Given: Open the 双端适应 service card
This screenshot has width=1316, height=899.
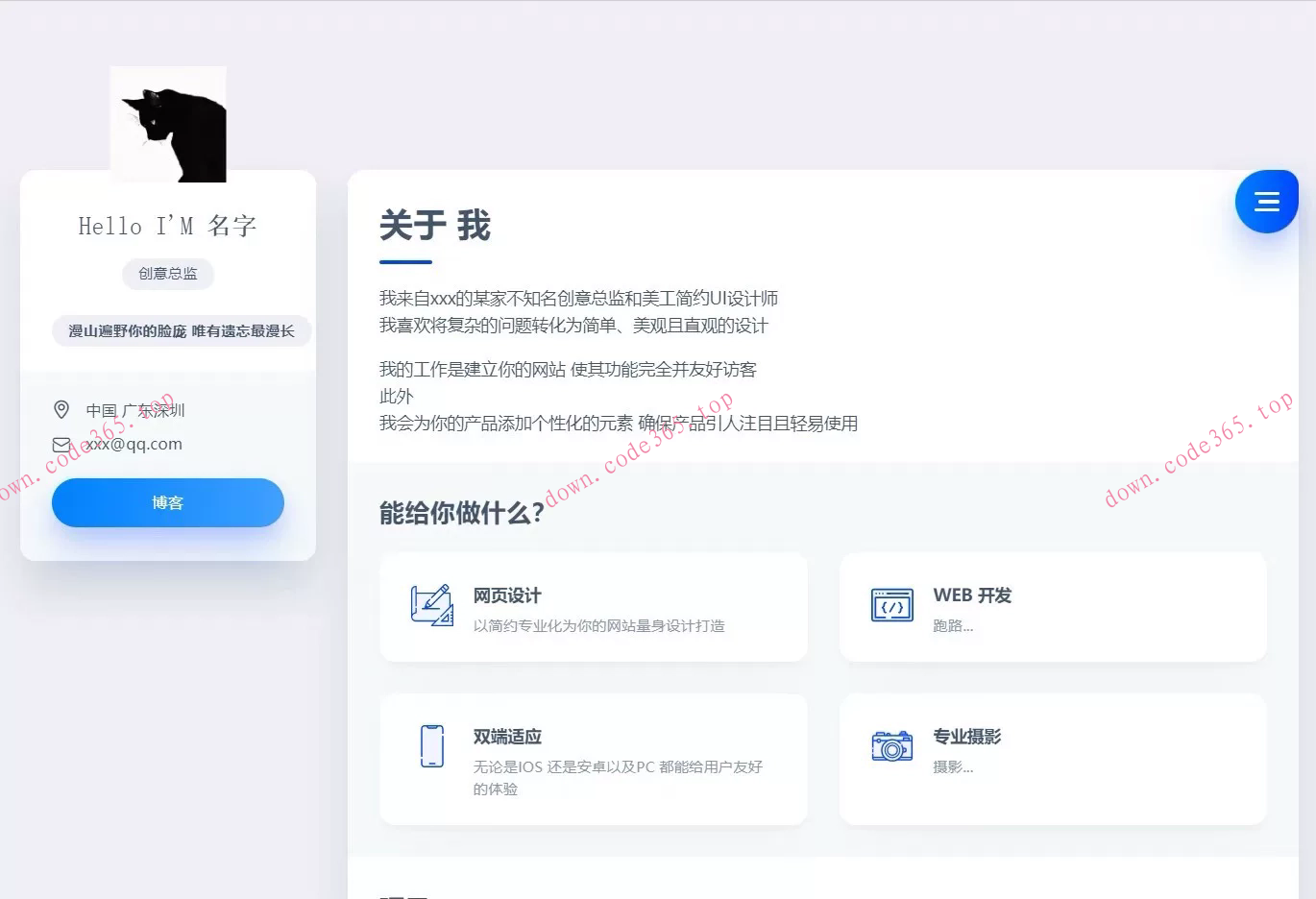Looking at the screenshot, I should [x=593, y=759].
